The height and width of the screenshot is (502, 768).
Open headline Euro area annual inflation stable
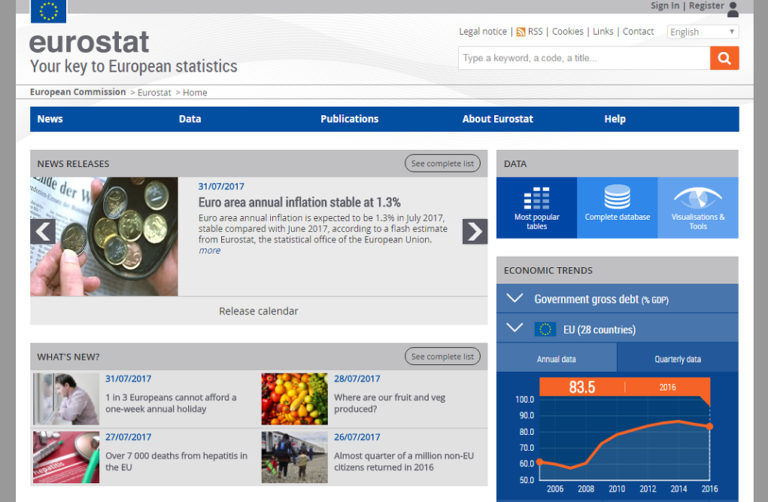click(299, 202)
